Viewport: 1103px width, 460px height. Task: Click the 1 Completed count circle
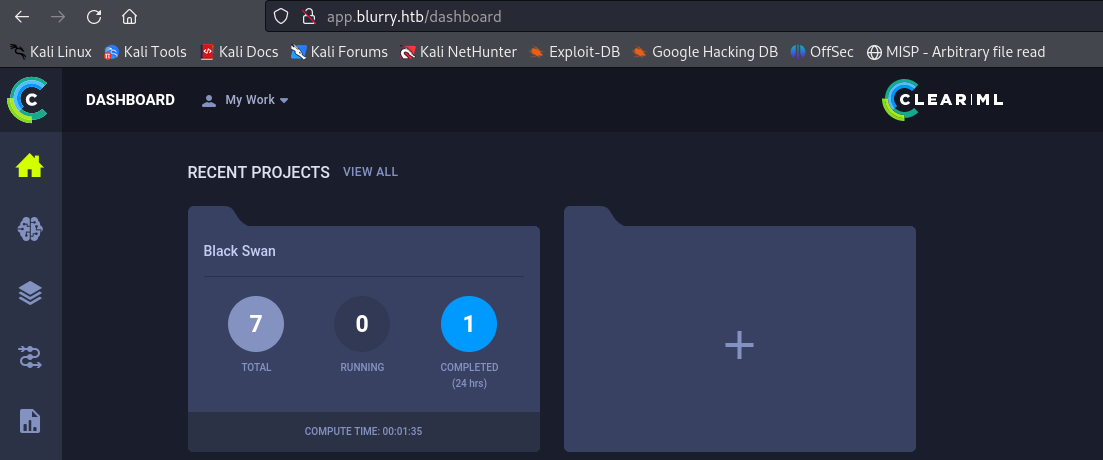click(x=468, y=324)
